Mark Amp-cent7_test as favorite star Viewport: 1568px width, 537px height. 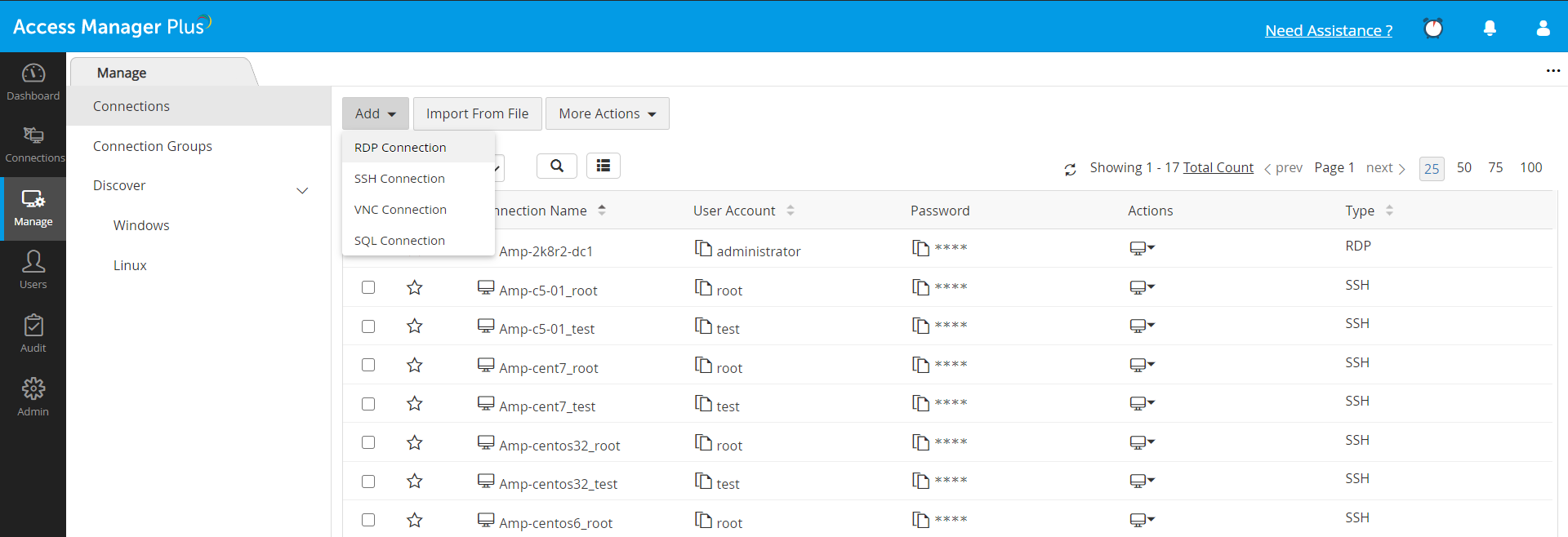click(x=415, y=403)
